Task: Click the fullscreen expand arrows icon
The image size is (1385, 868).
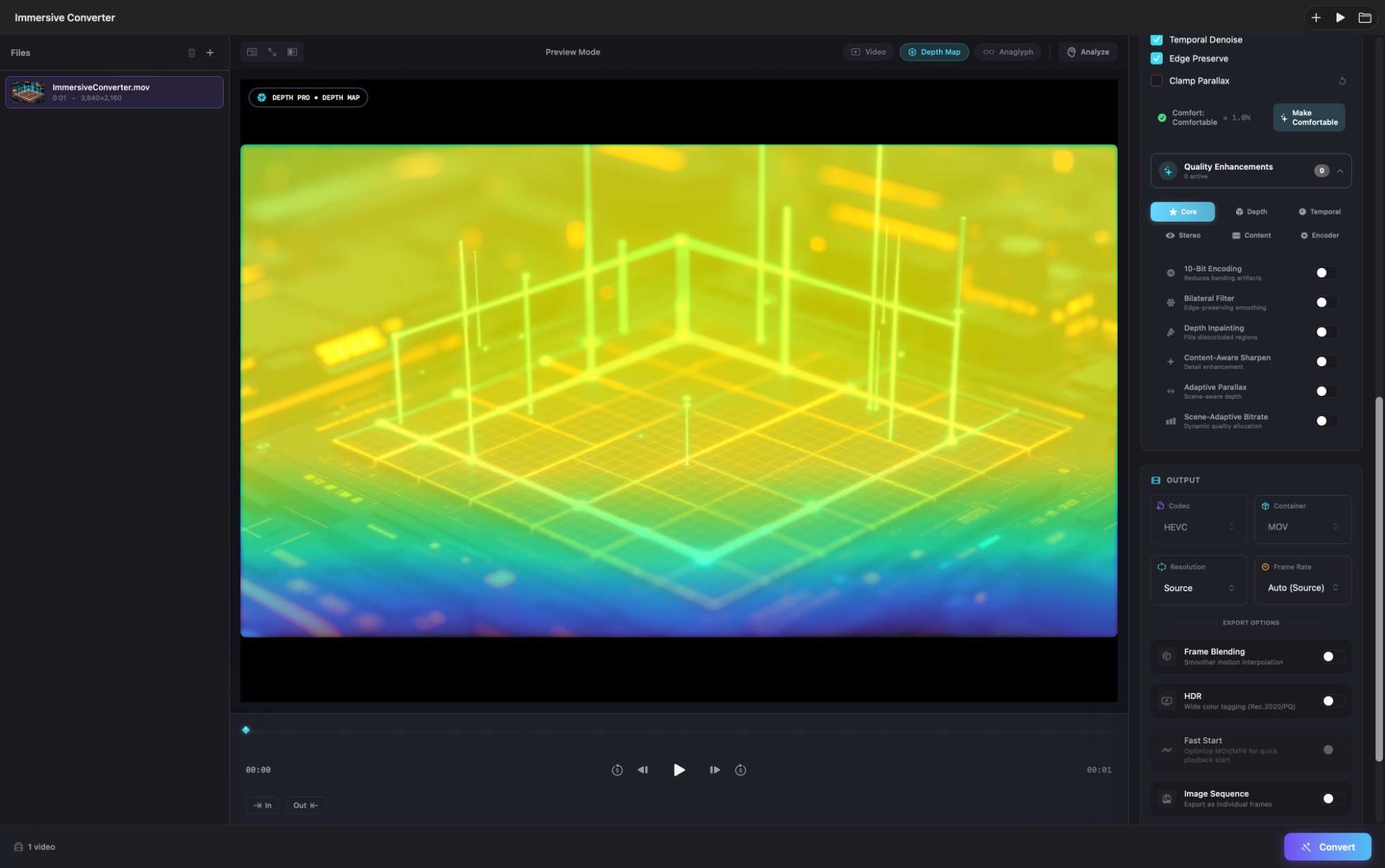Action: coord(271,52)
